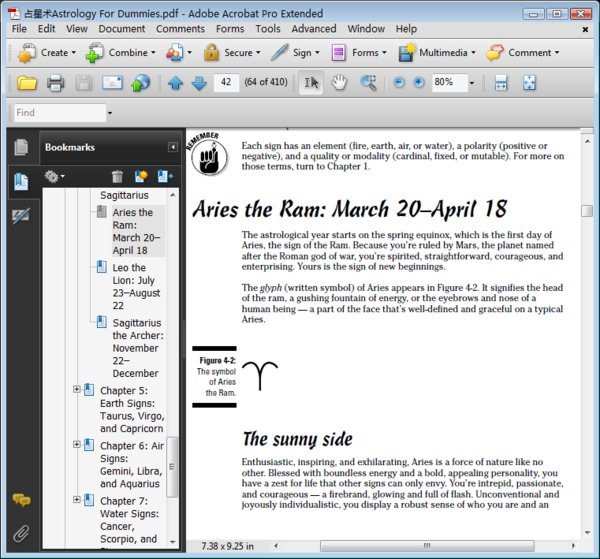Click the Print icon in toolbar
This screenshot has width=600, height=559.
[x=55, y=83]
